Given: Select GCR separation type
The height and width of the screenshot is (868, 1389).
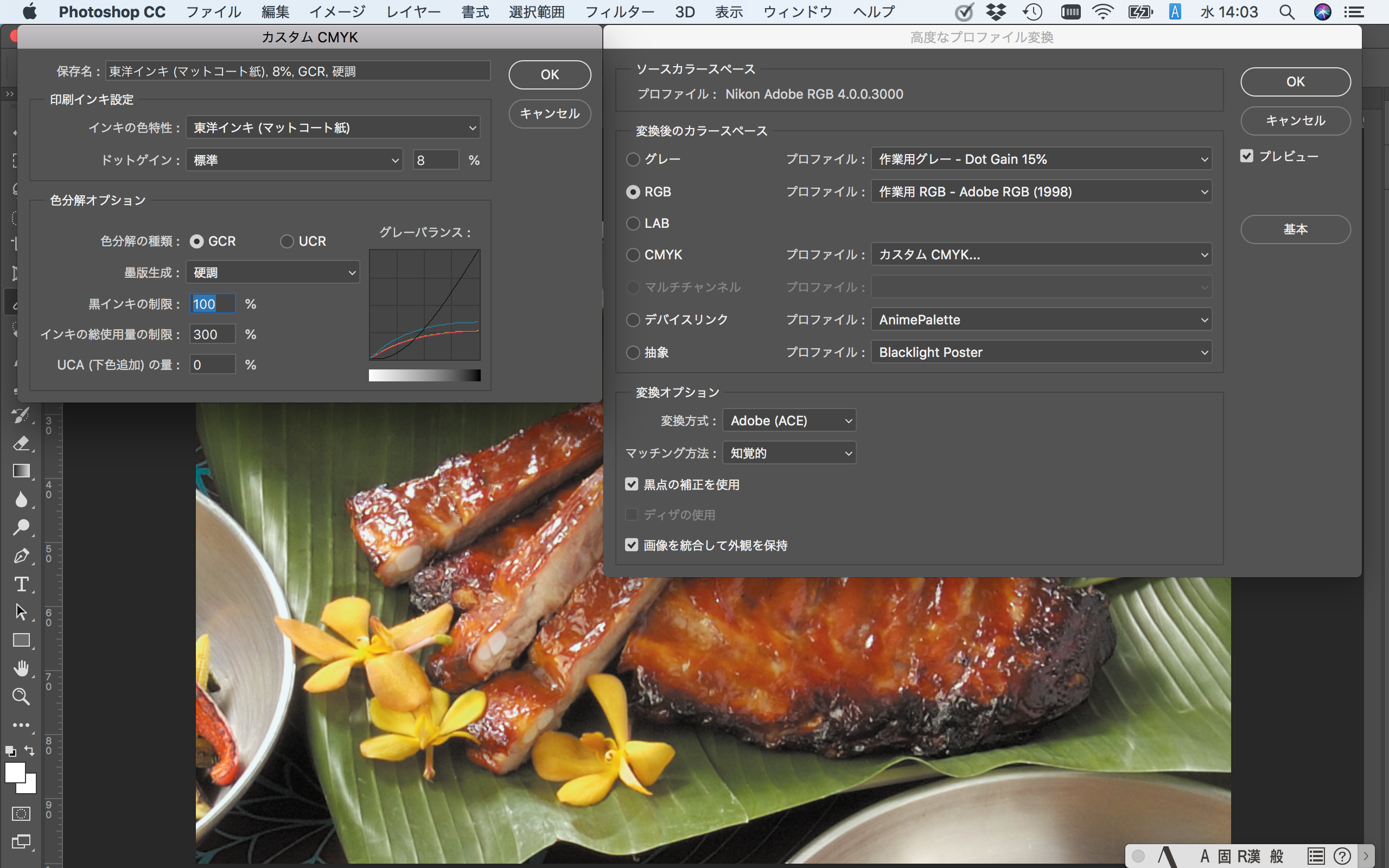Looking at the screenshot, I should (x=197, y=241).
